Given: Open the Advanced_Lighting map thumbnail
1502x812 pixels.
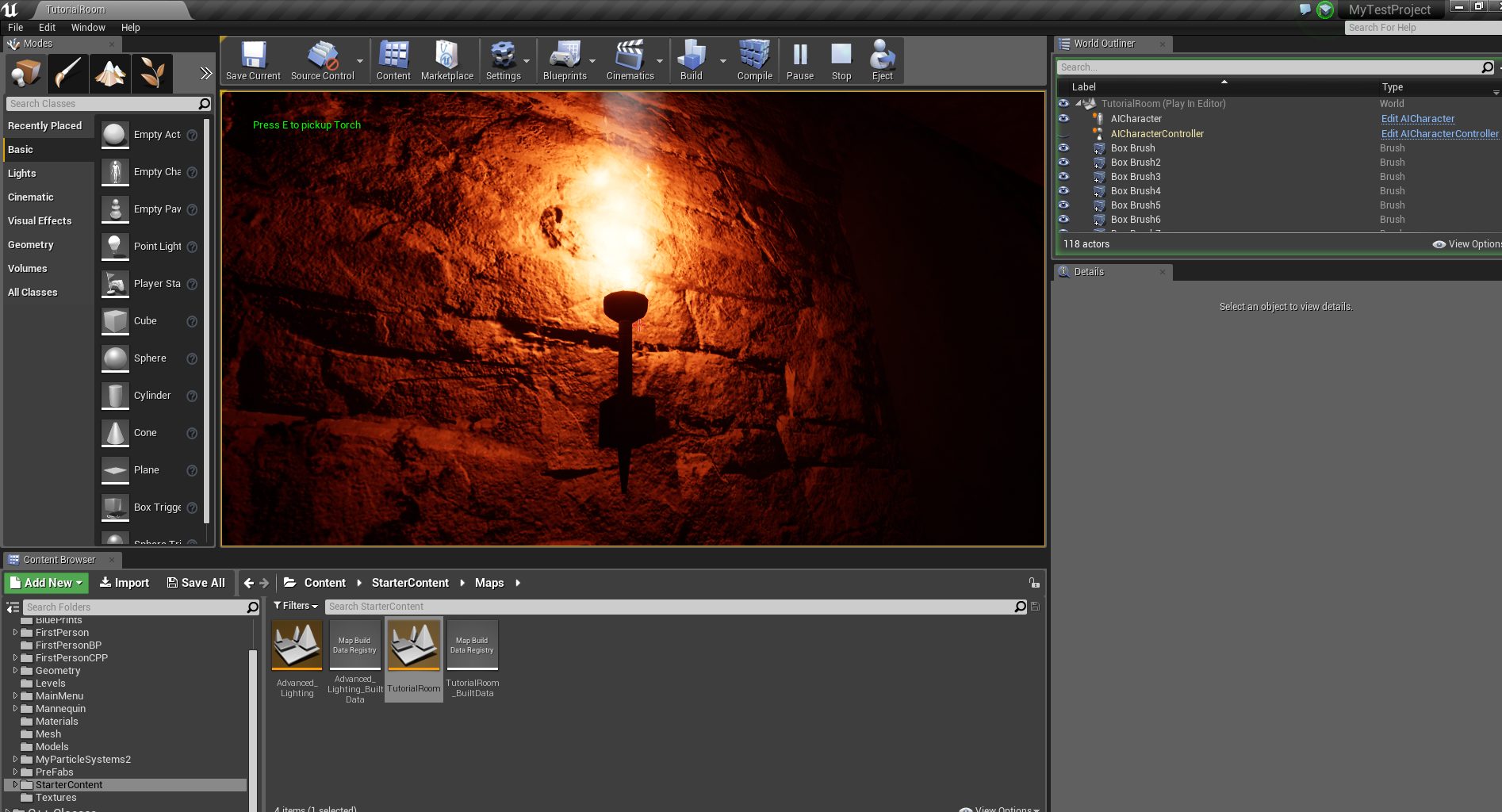Looking at the screenshot, I should point(297,645).
